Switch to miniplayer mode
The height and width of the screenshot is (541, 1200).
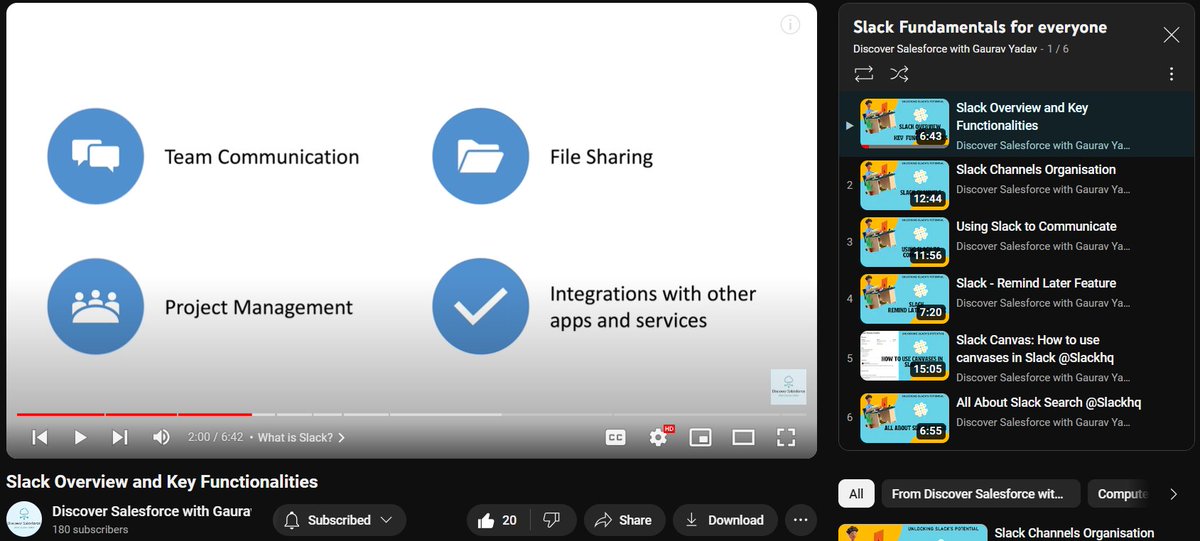point(701,437)
